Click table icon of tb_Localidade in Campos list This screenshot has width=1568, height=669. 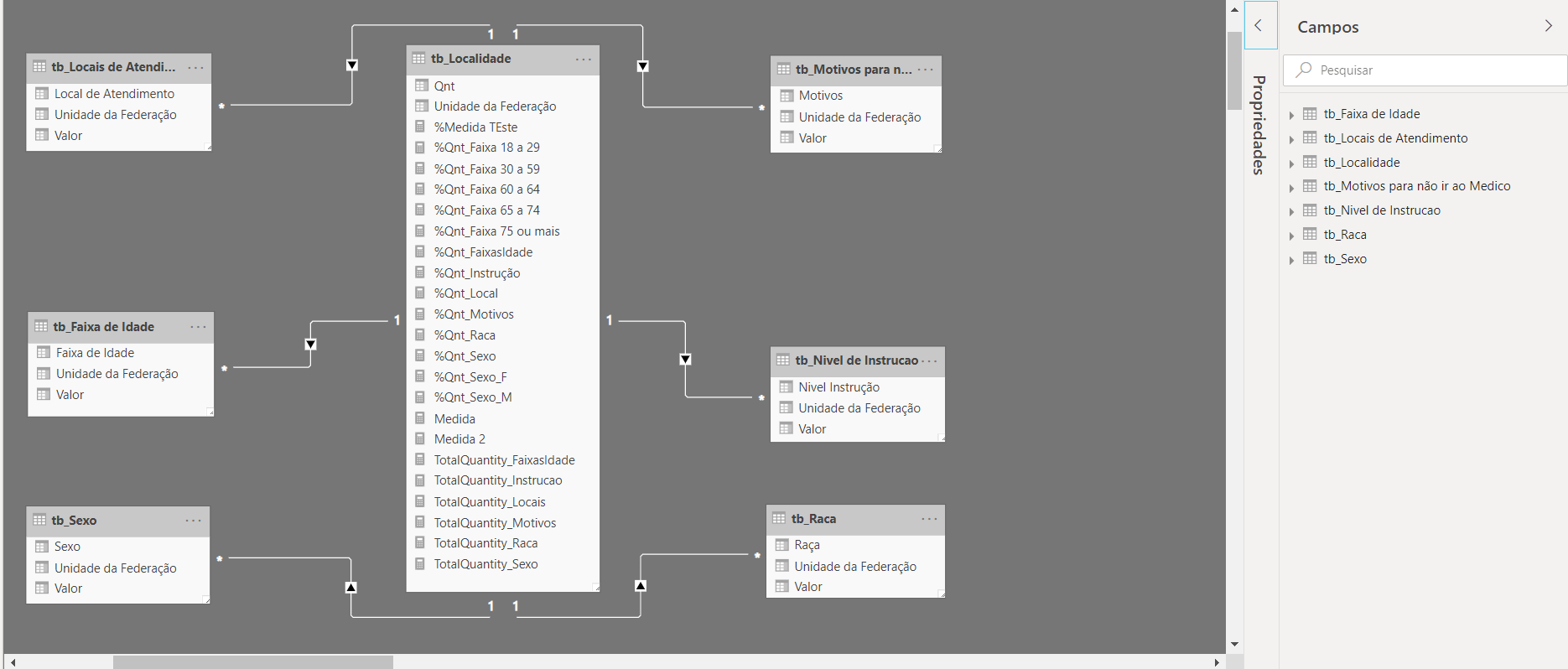(1310, 163)
